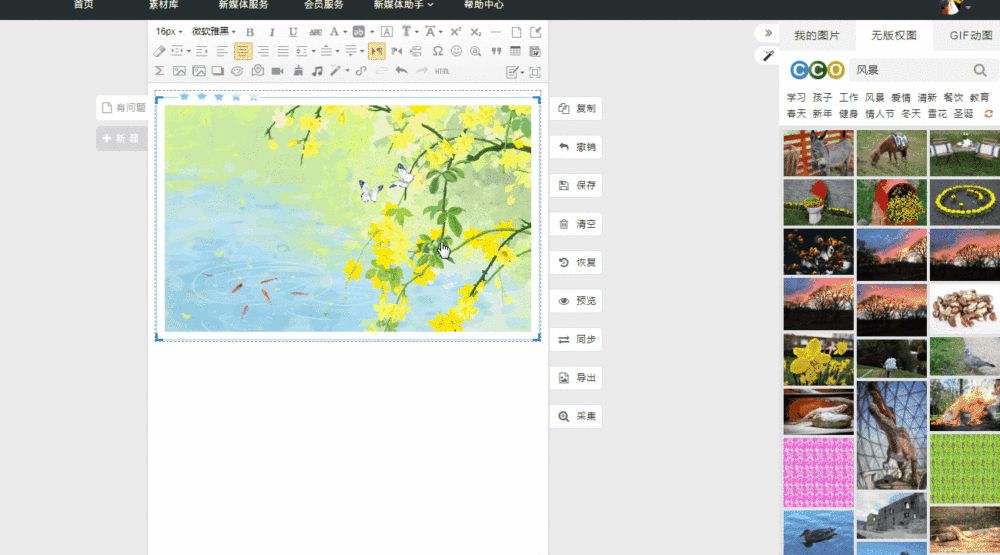The image size is (1000, 555).
Task: Open the 微软雅黑 font family dropdown
Action: [x=216, y=32]
